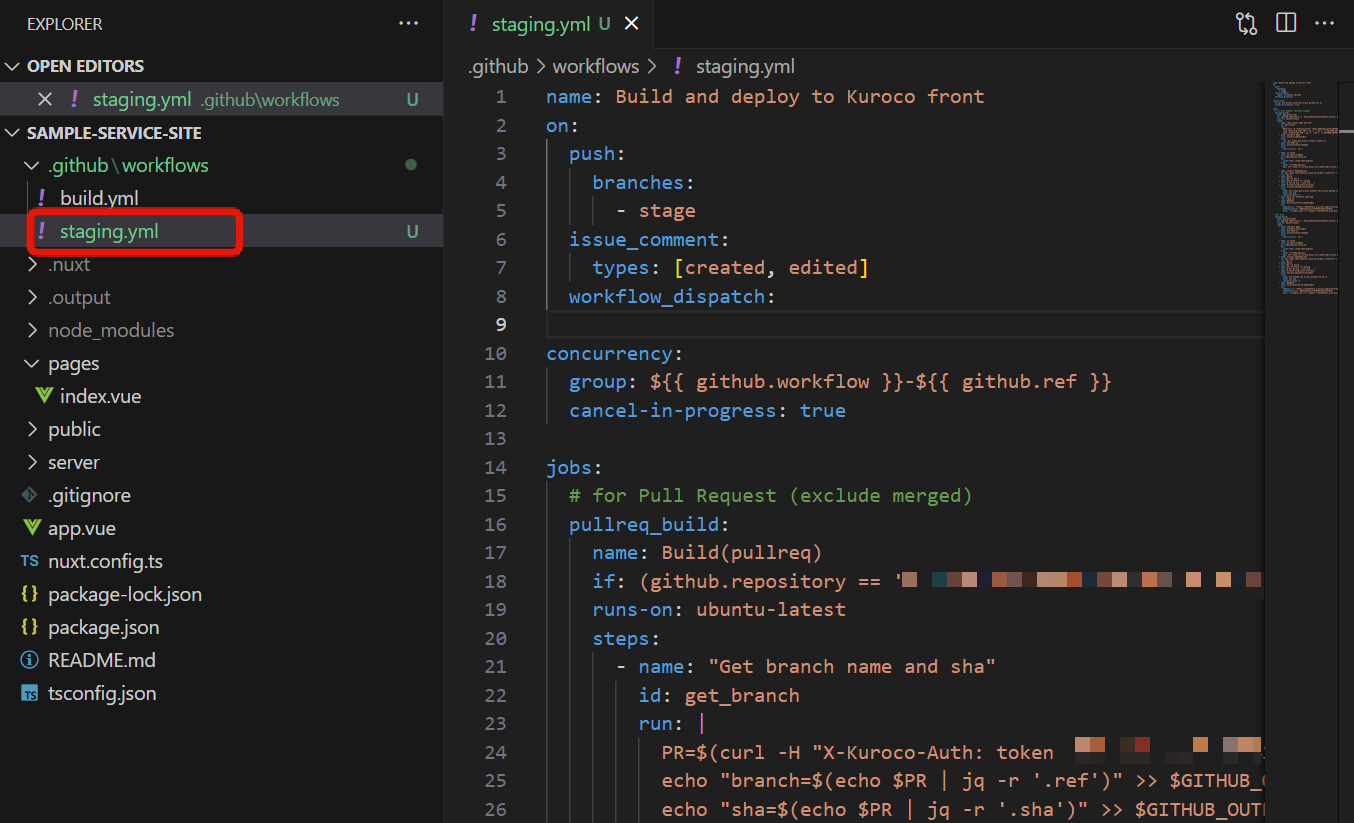Close the staging.yml editor tab
This screenshot has height=823, width=1354.
click(631, 25)
